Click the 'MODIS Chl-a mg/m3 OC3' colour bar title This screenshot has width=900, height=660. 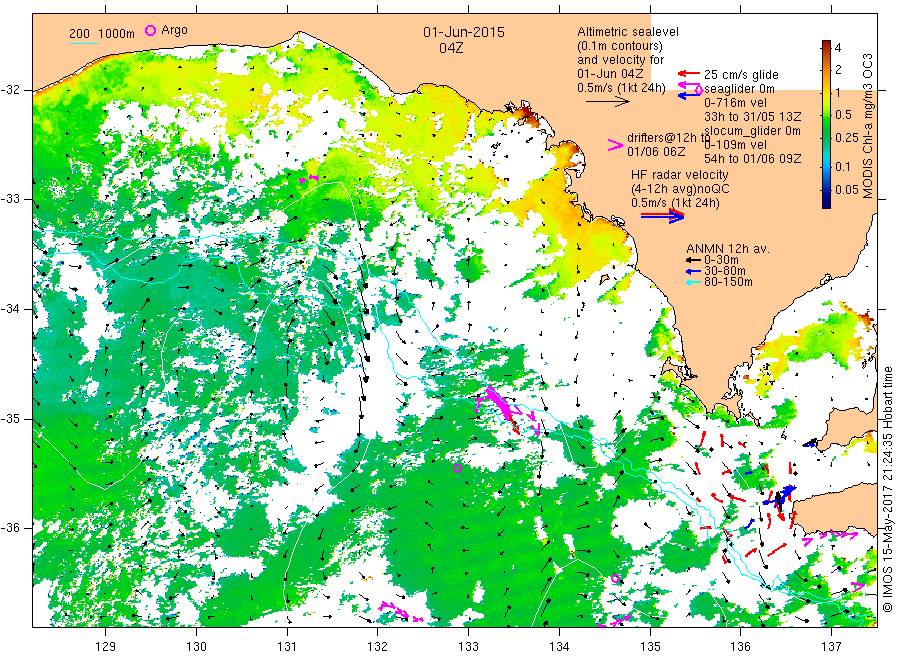(867, 126)
